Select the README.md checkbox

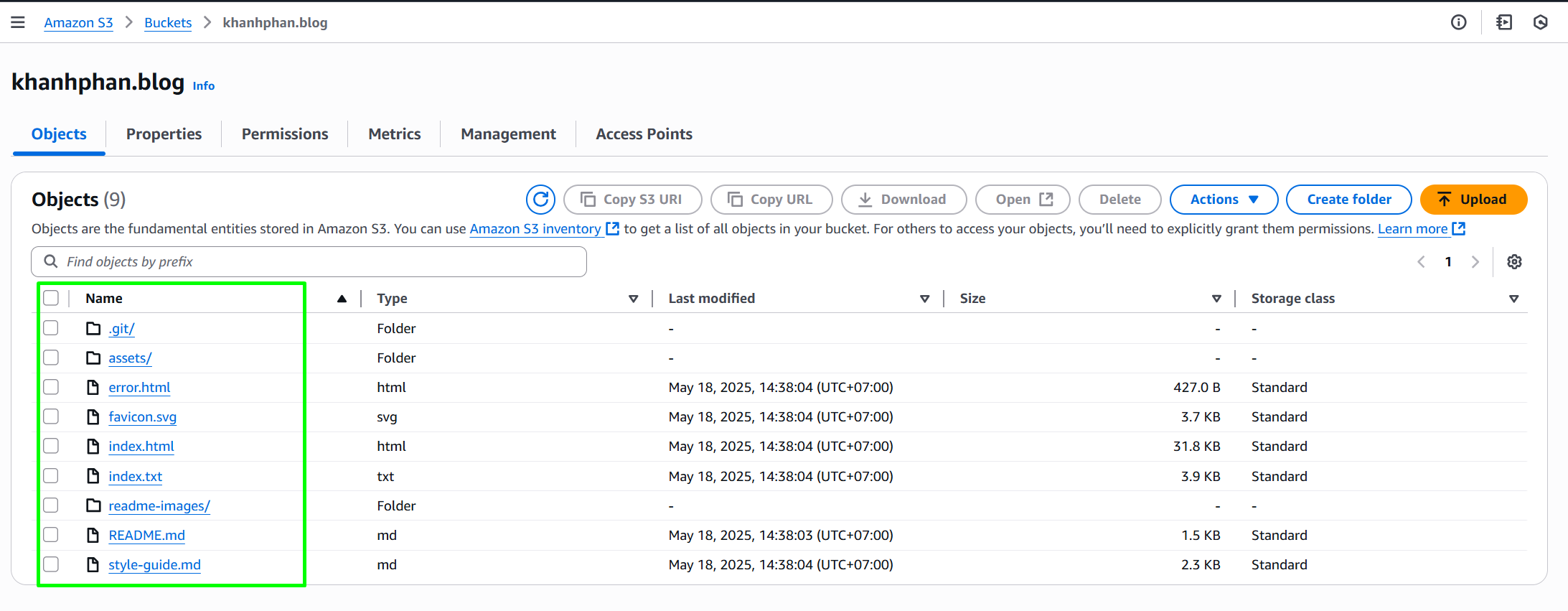[51, 535]
